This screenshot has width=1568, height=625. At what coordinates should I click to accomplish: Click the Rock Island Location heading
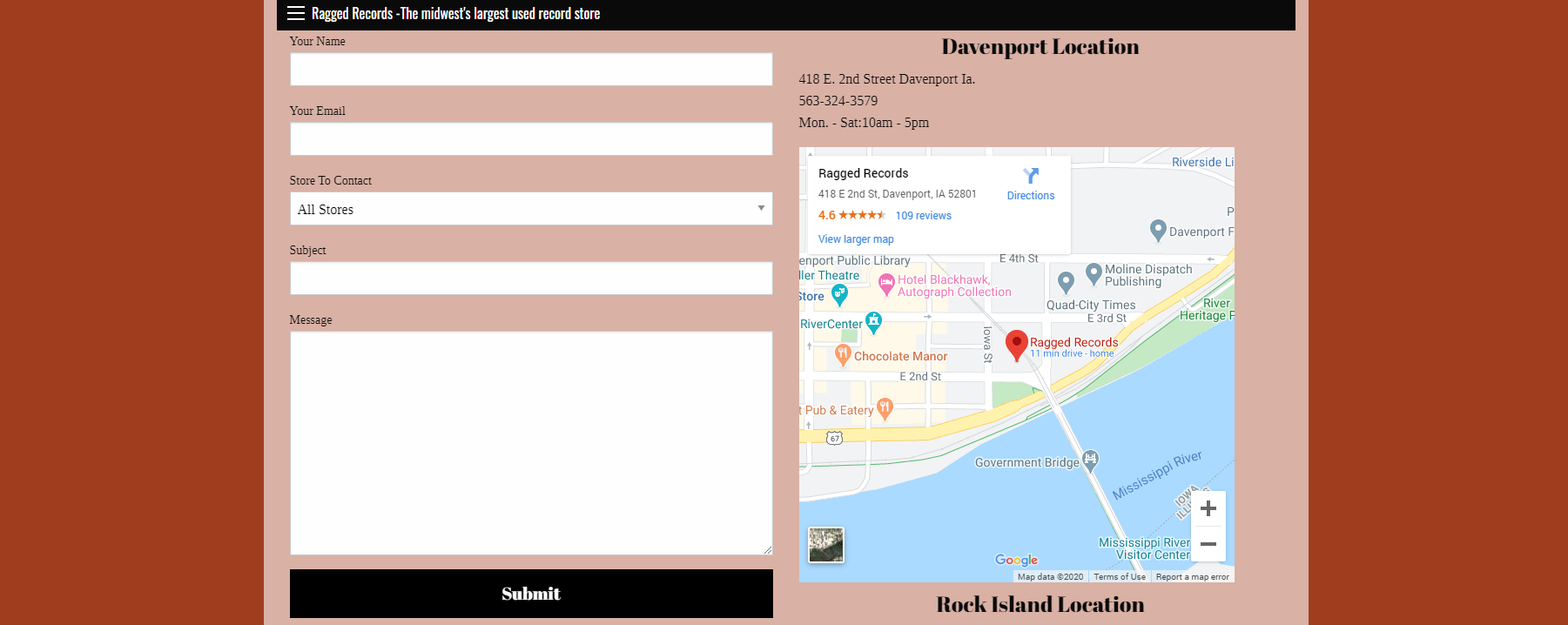click(x=1040, y=604)
